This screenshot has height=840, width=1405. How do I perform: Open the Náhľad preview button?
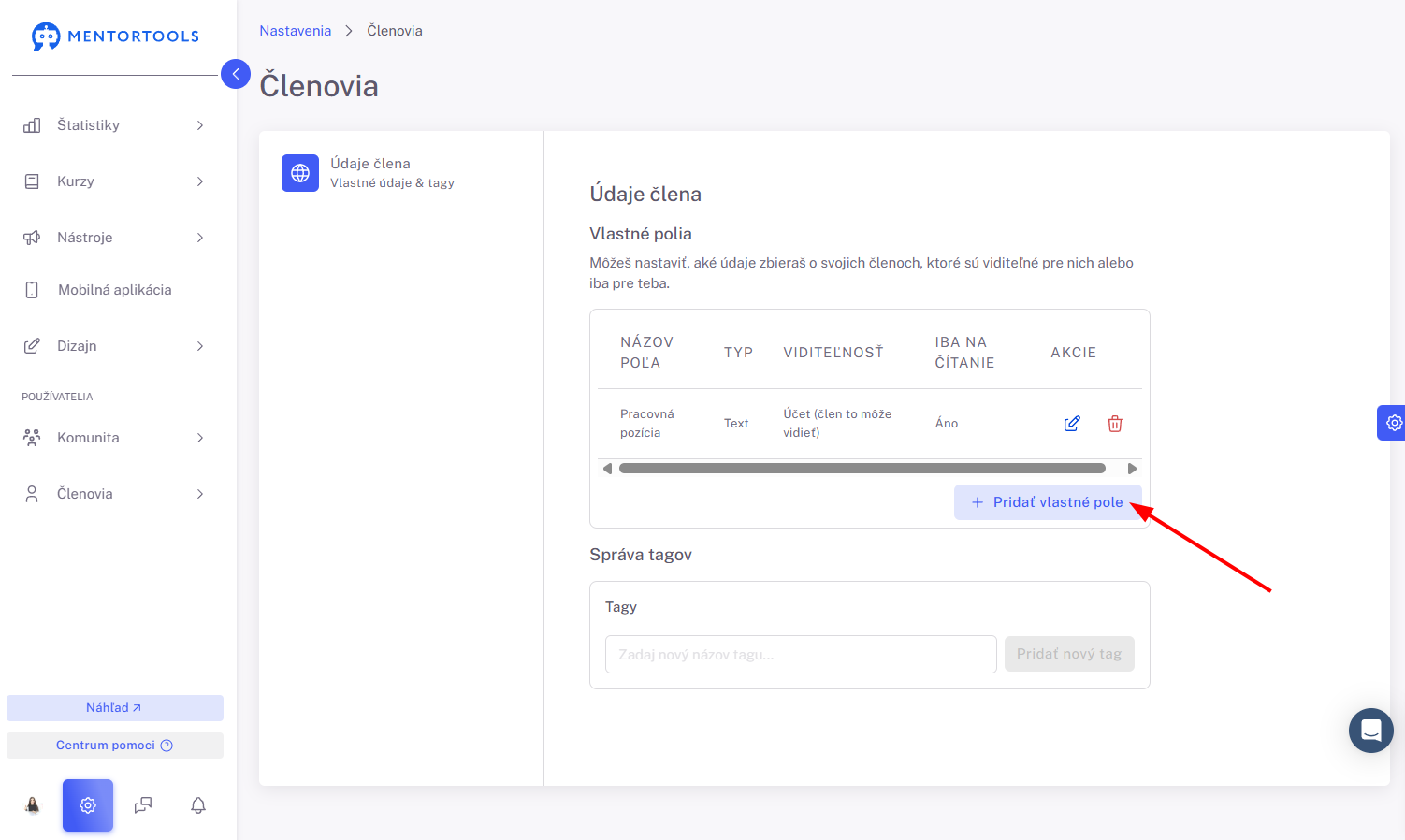pos(115,708)
